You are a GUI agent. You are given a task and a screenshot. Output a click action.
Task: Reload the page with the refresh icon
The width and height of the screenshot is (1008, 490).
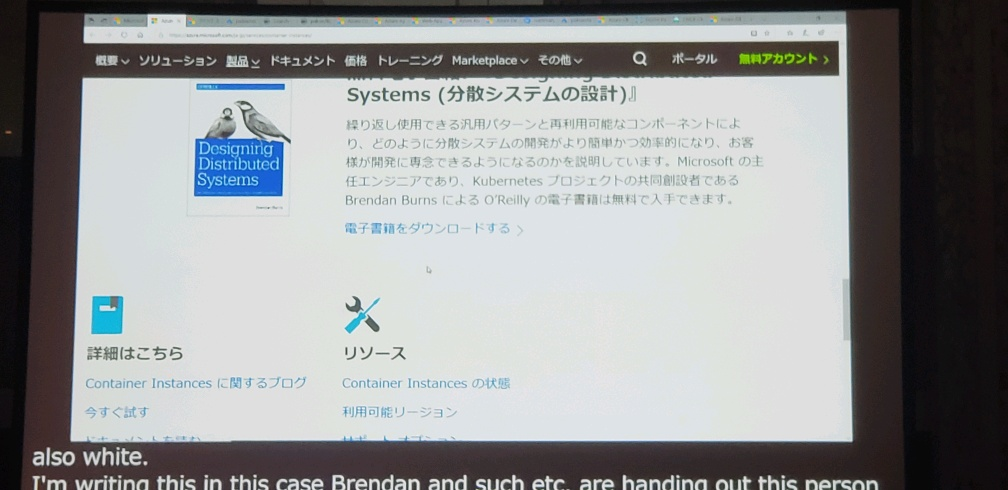click(x=123, y=35)
